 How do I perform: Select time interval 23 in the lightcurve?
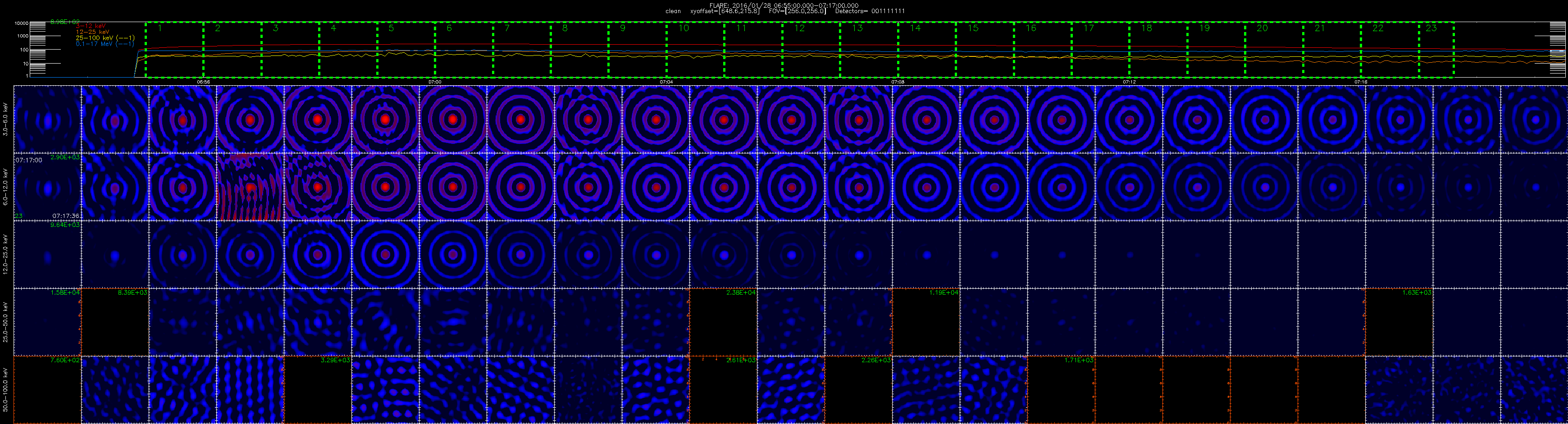click(1436, 50)
